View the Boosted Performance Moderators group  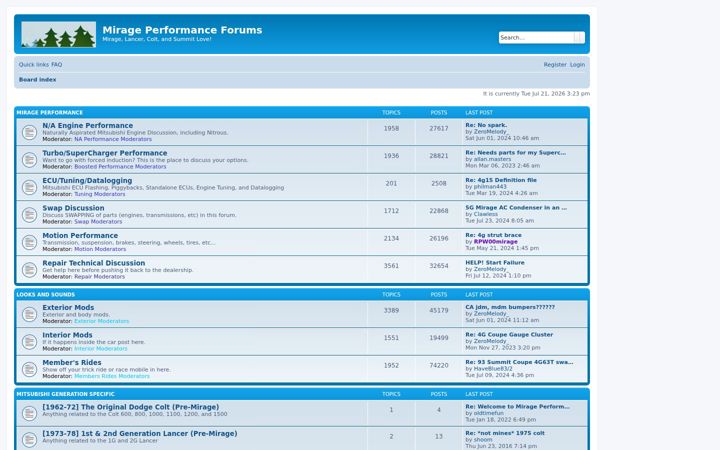pyautogui.click(x=120, y=167)
